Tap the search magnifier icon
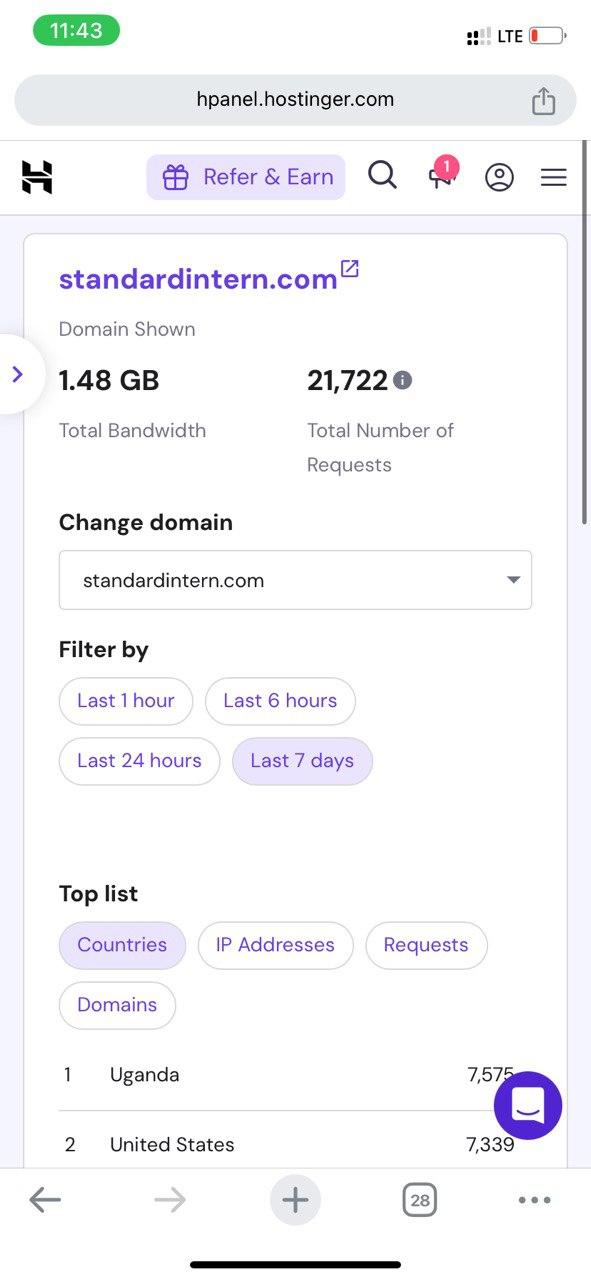591x1280 pixels. (382, 176)
